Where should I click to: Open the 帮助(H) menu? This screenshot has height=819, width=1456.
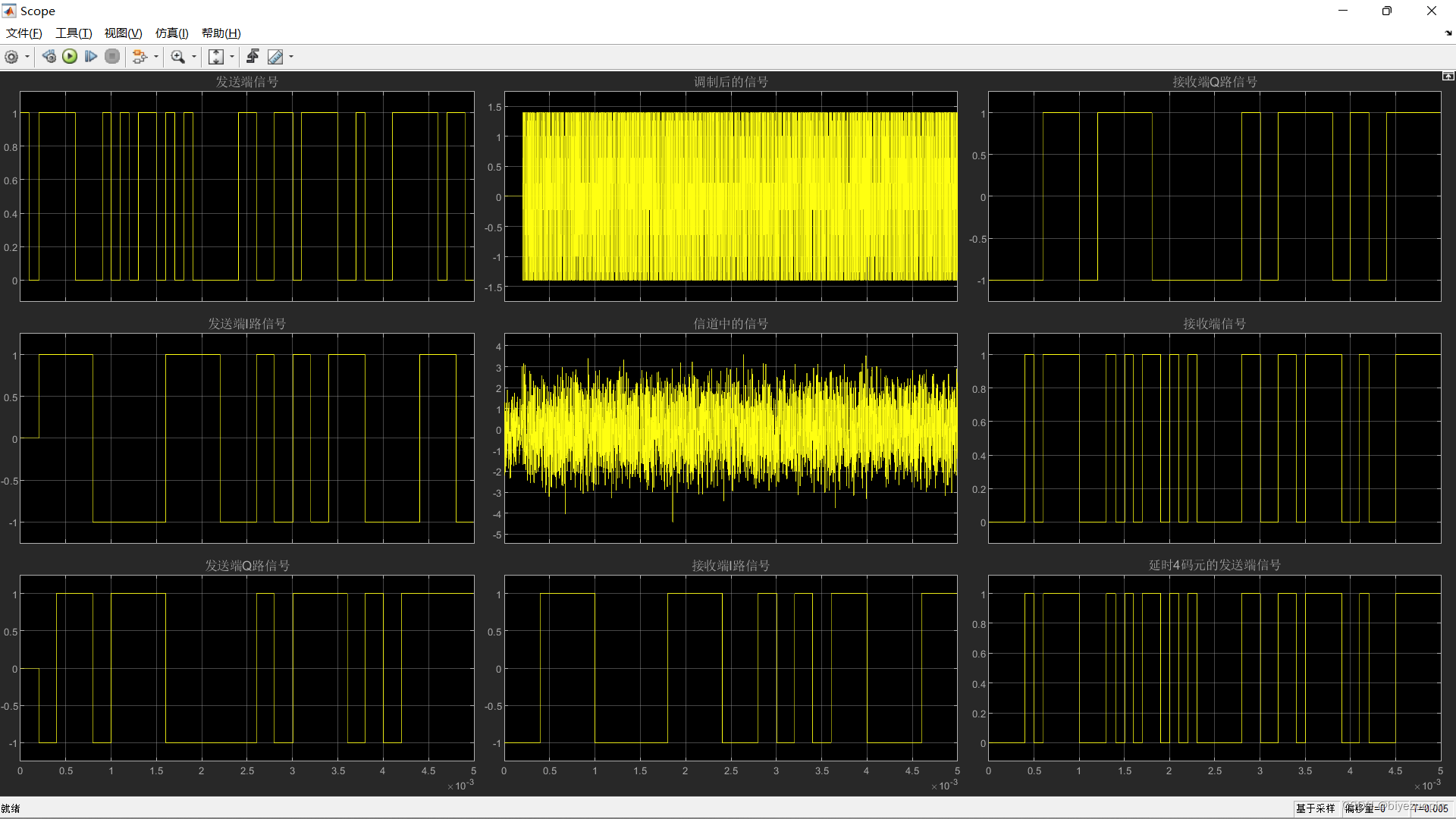pyautogui.click(x=220, y=33)
